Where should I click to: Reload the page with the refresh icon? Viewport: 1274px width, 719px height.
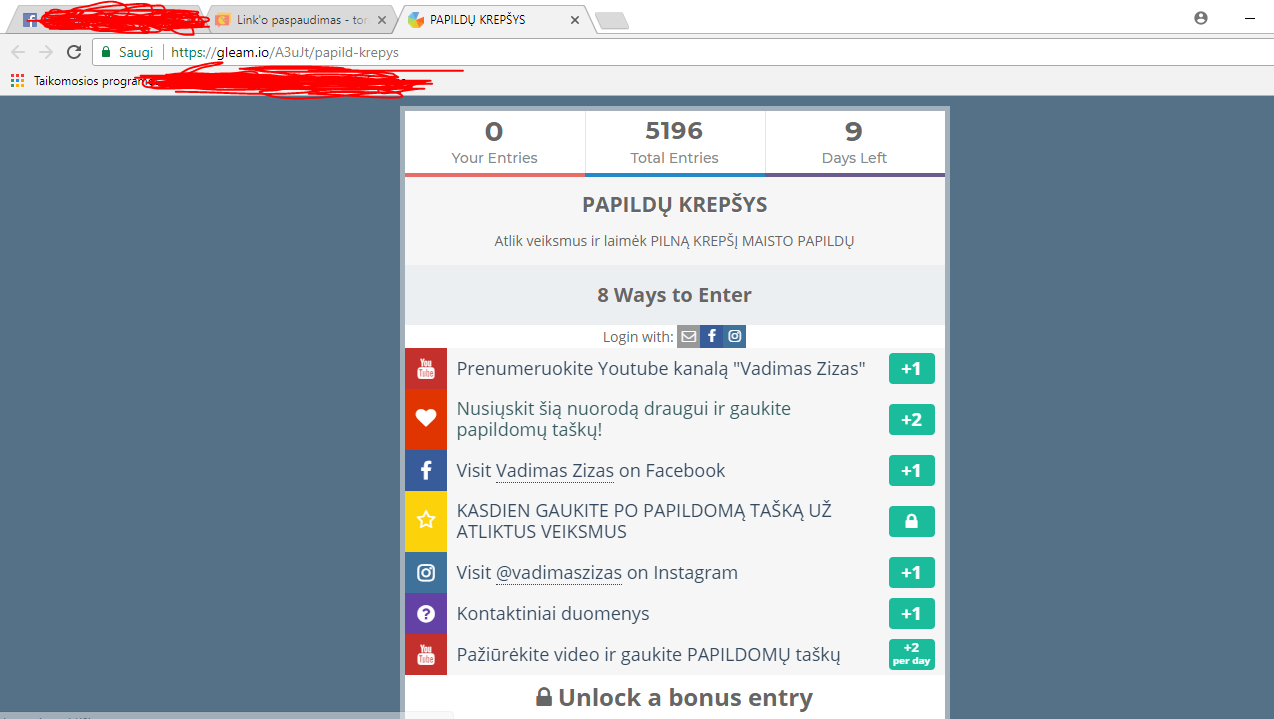(x=74, y=52)
